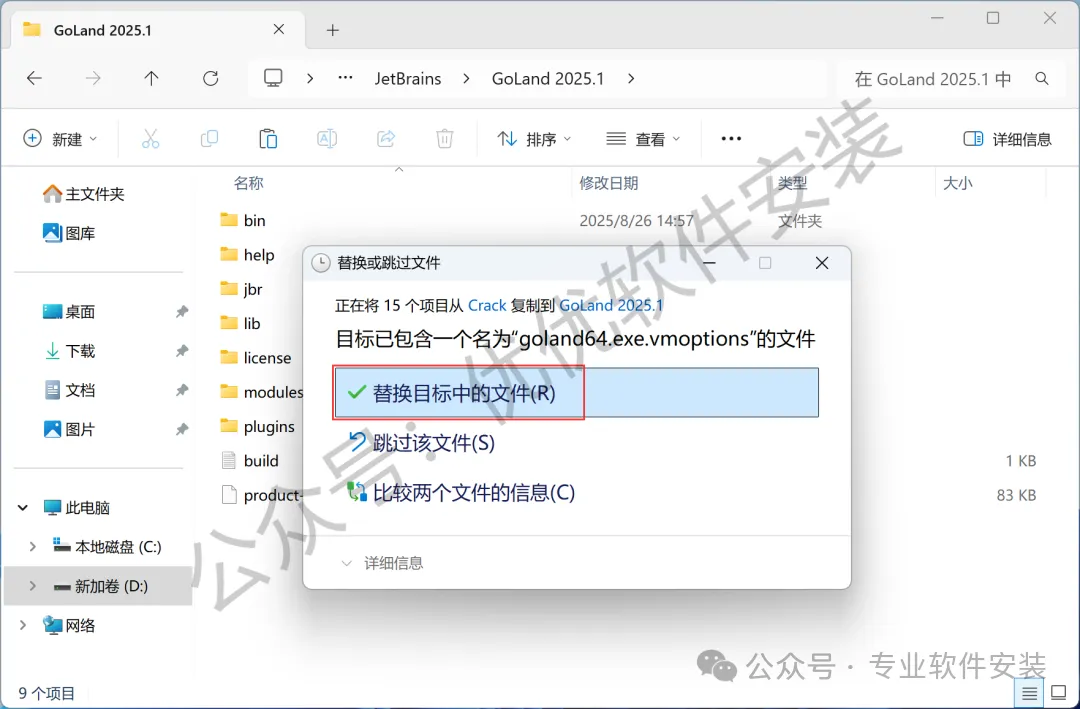This screenshot has height=709, width=1080.
Task: Click the This PC monitor icon in address bar
Action: click(x=273, y=78)
